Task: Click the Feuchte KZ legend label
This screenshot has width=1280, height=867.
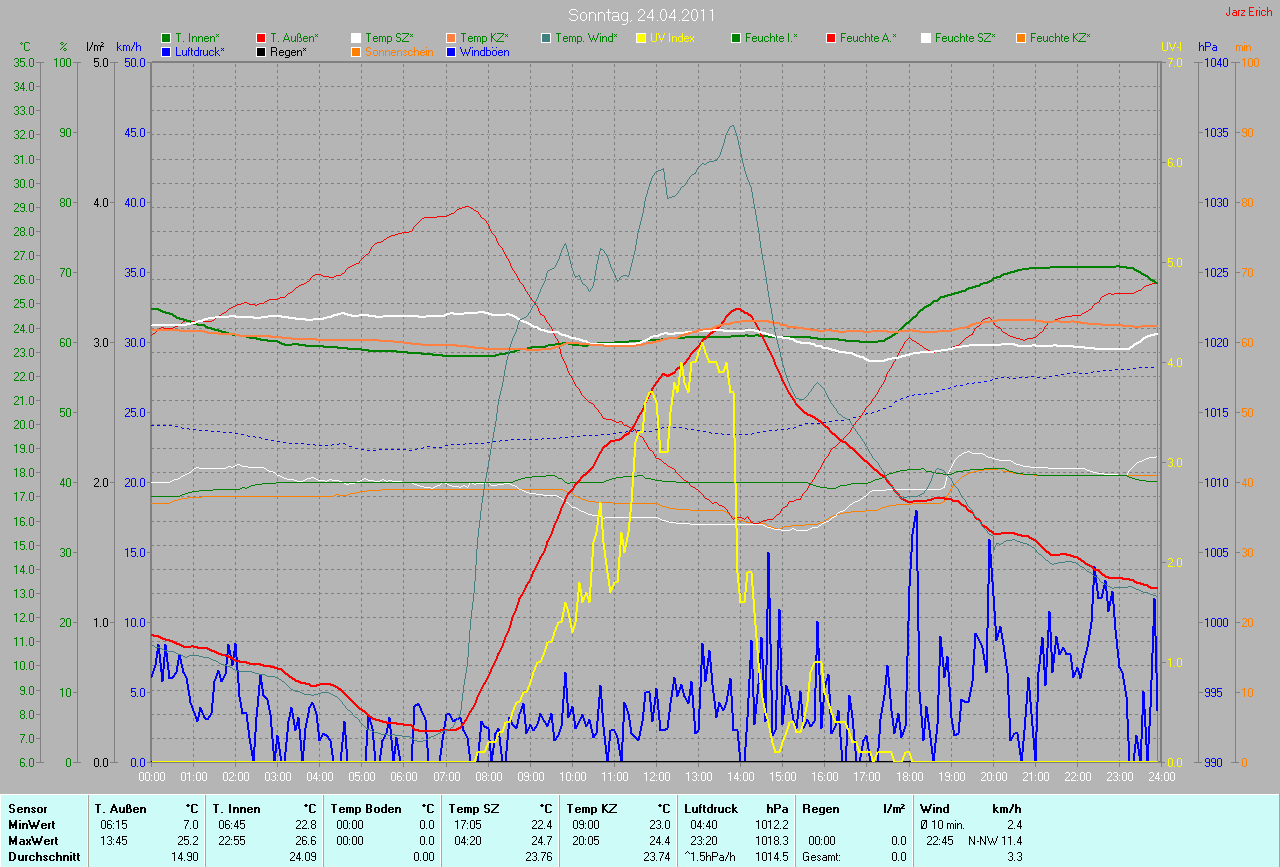Action: coord(1060,38)
